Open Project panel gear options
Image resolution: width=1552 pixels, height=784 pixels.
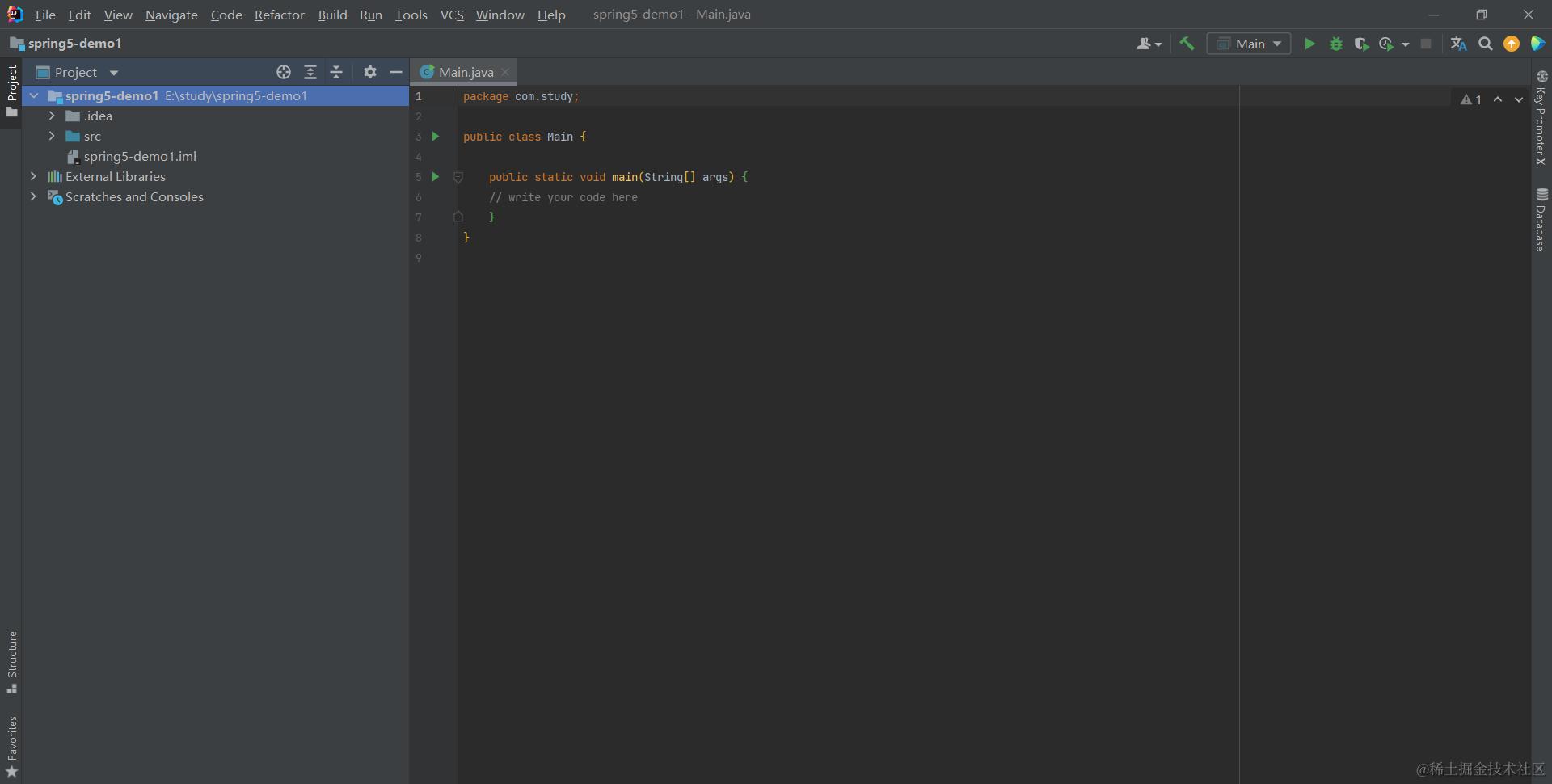(x=370, y=72)
